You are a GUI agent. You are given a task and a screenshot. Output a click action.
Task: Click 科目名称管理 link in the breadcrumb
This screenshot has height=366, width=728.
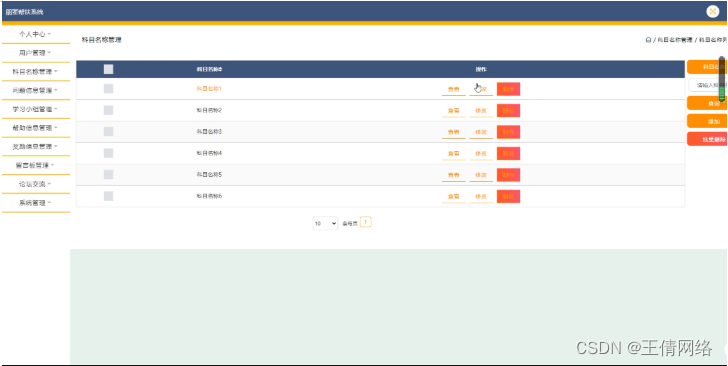(675, 40)
